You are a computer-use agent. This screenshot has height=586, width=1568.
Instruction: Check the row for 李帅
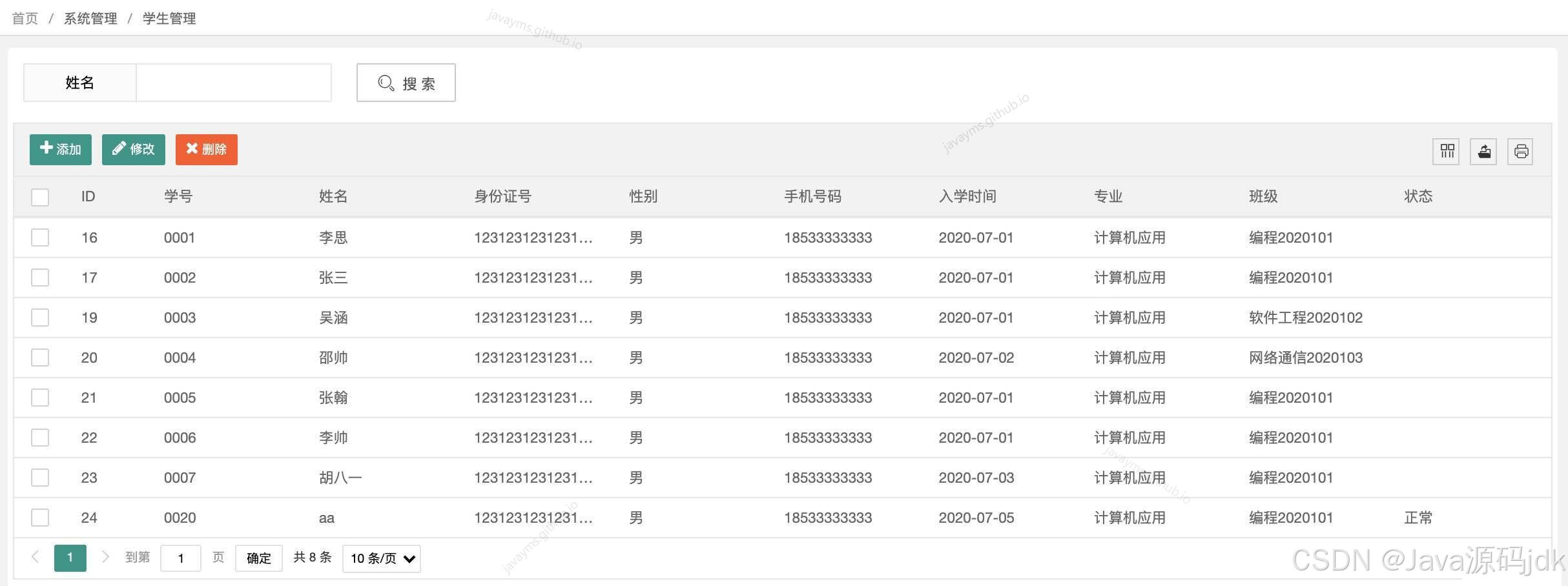click(40, 438)
